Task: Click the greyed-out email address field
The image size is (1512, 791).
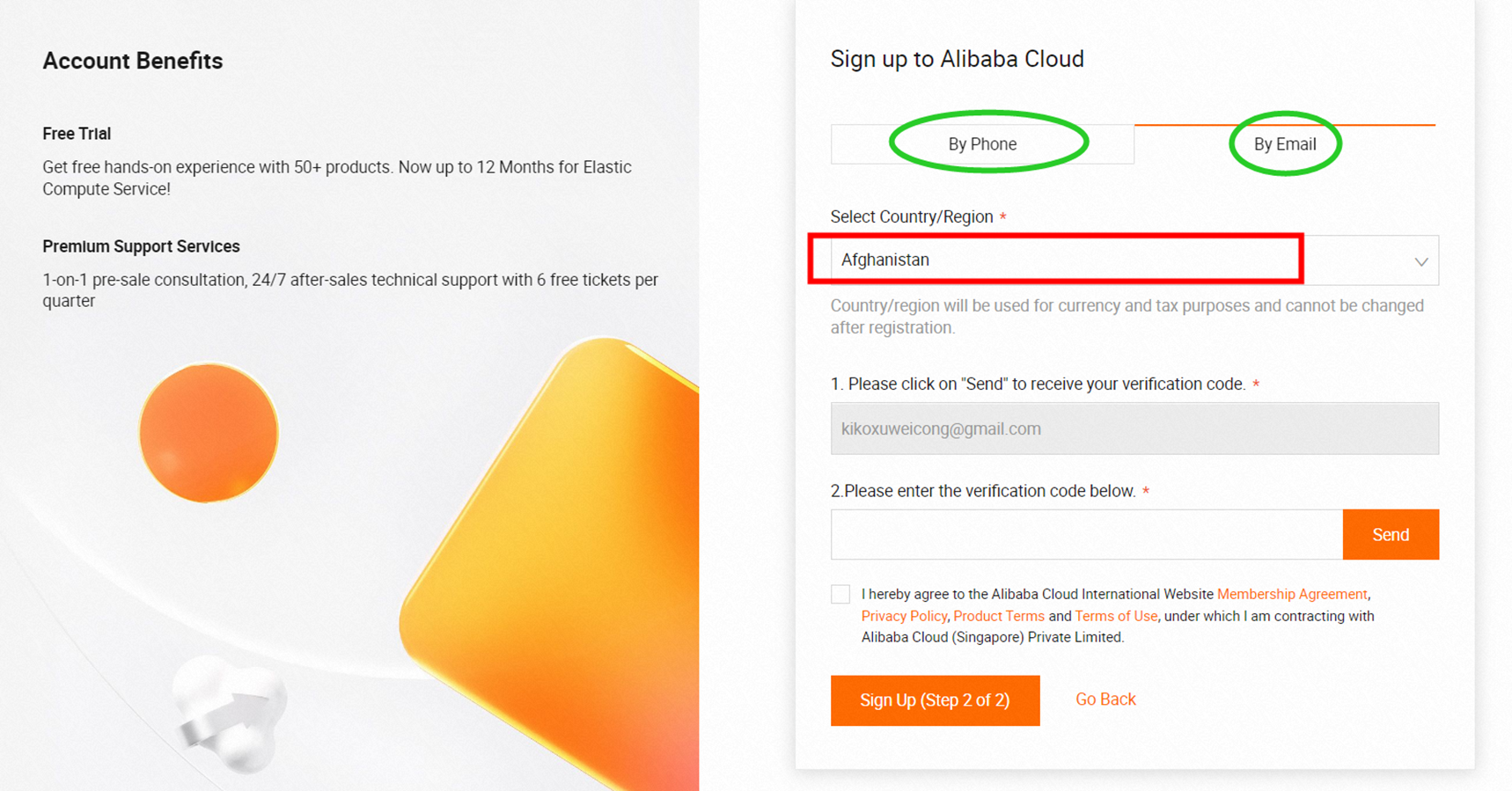Action: pyautogui.click(x=1134, y=428)
